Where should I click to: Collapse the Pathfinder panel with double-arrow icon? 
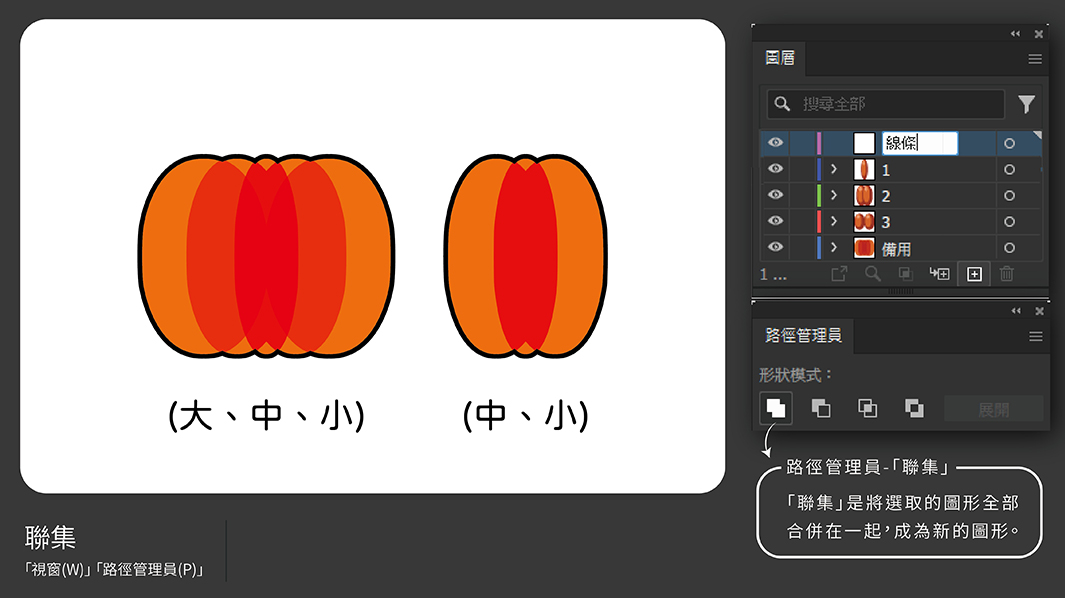1016,311
